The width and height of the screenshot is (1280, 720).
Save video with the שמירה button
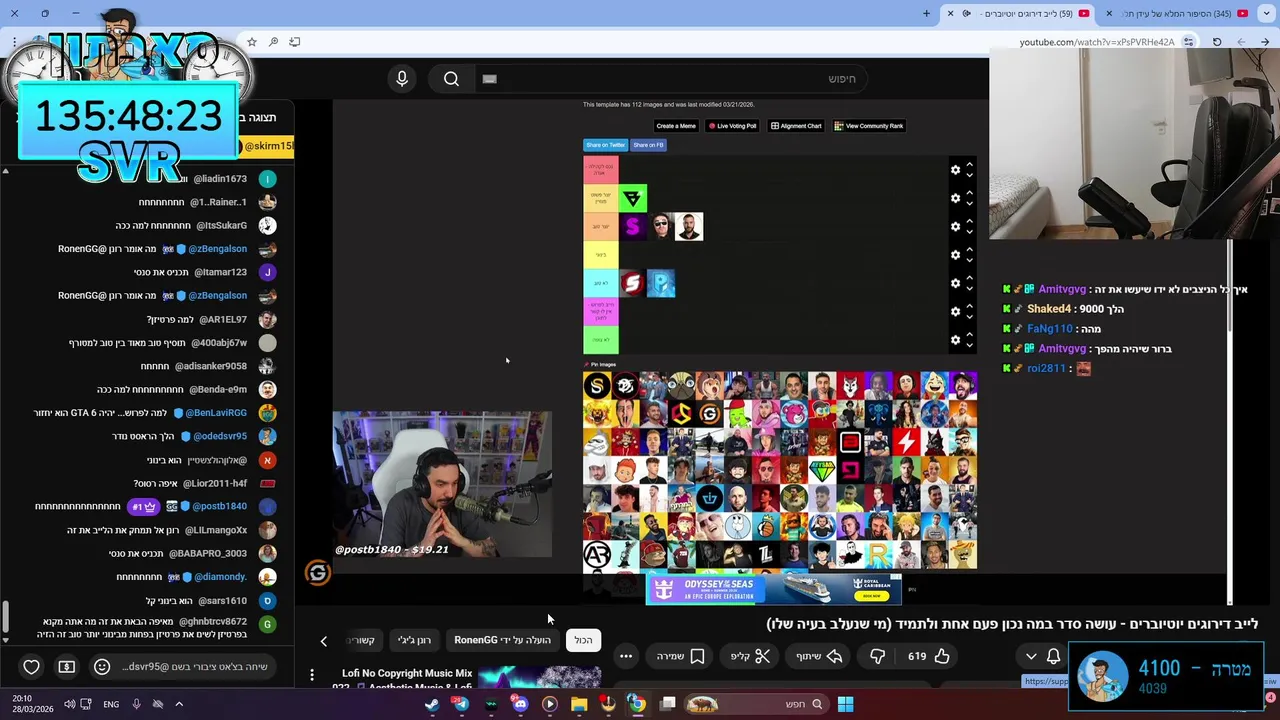680,656
